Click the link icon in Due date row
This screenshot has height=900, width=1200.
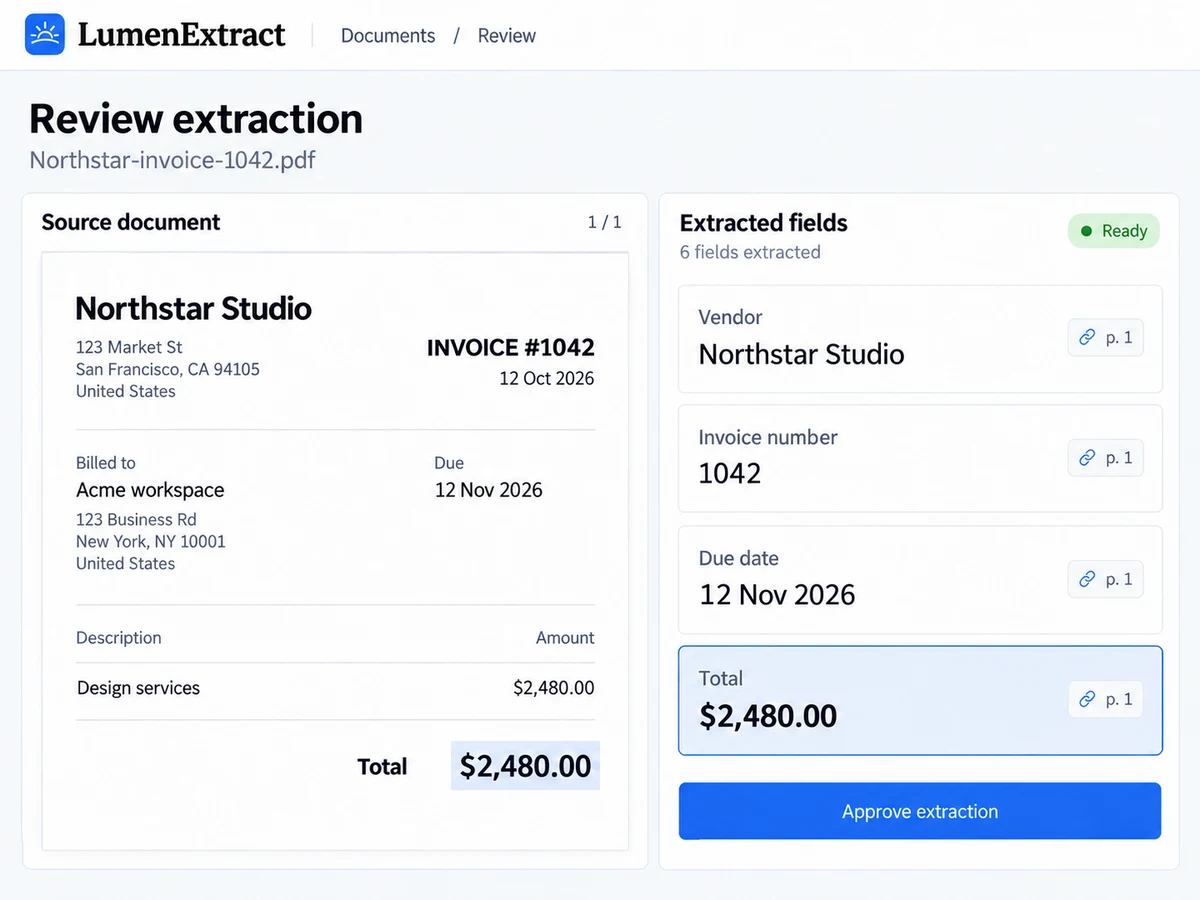pos(1087,579)
